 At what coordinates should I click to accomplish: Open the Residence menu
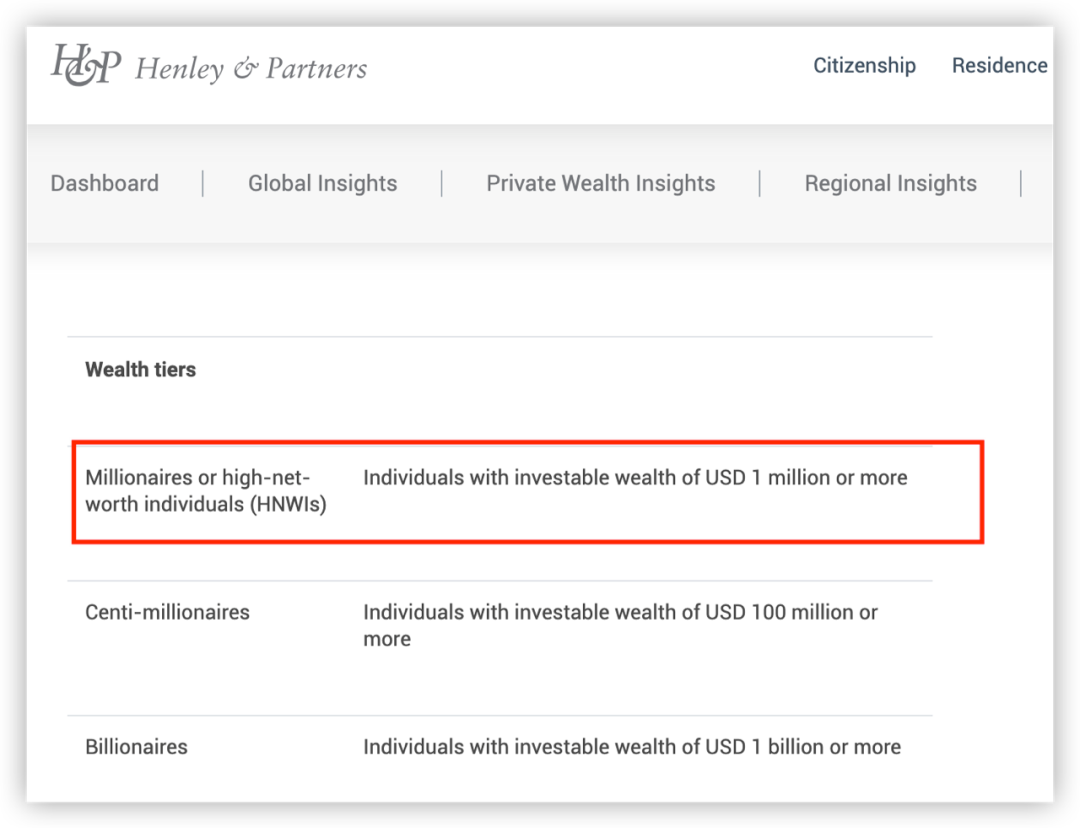(999, 65)
